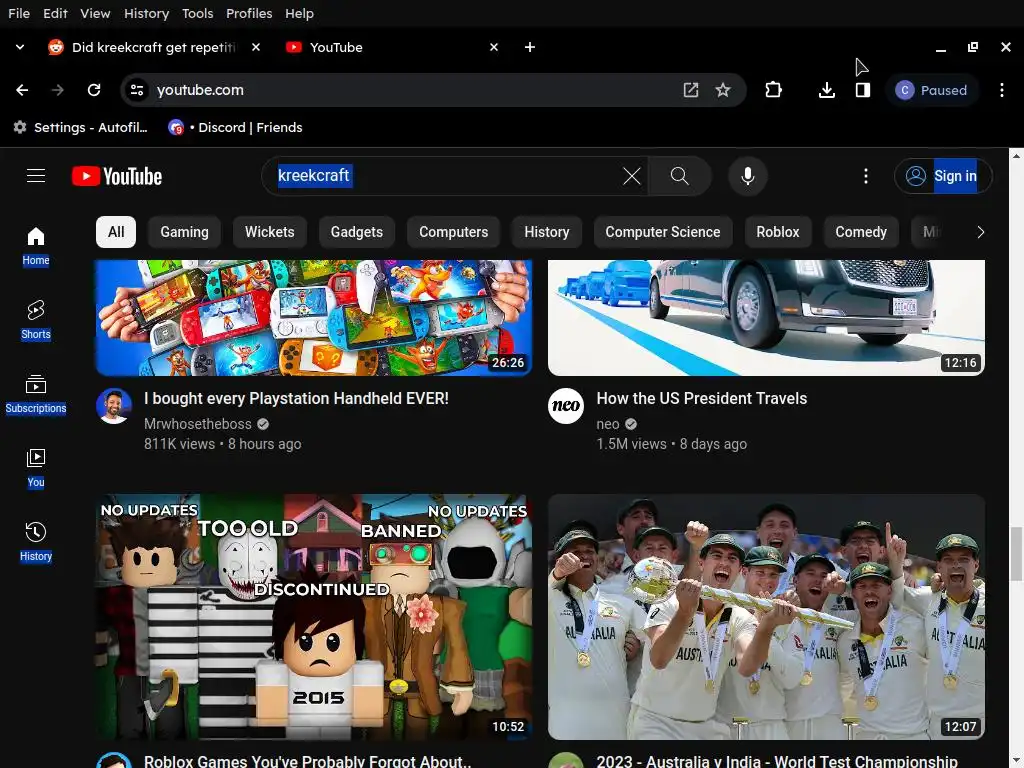
Task: Go back to previous page
Action: (x=22, y=90)
